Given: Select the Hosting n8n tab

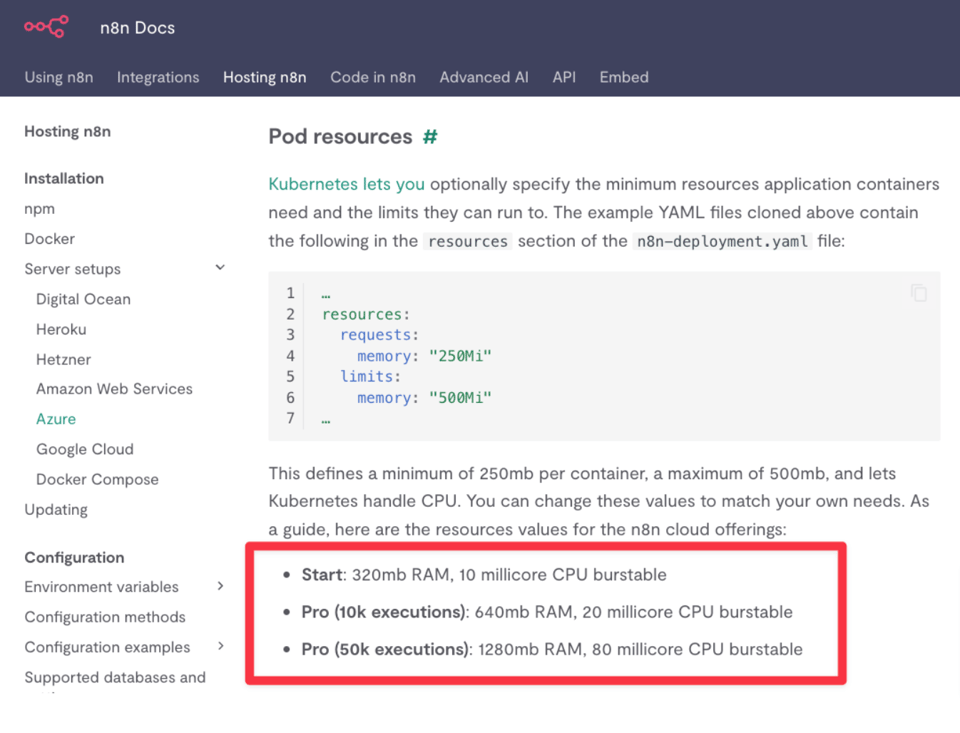Looking at the screenshot, I should 264,77.
